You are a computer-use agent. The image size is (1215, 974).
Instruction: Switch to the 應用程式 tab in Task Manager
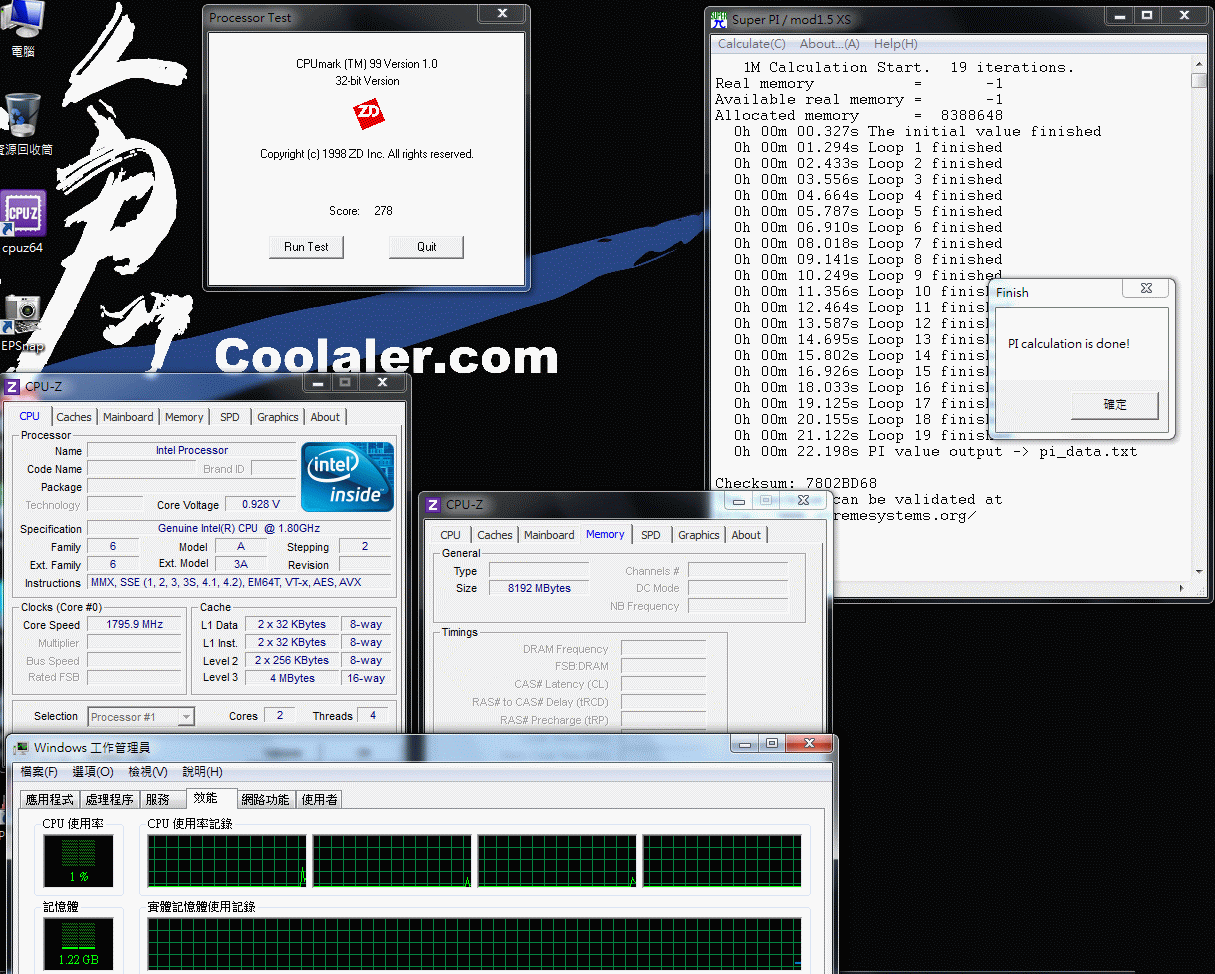tap(50, 799)
